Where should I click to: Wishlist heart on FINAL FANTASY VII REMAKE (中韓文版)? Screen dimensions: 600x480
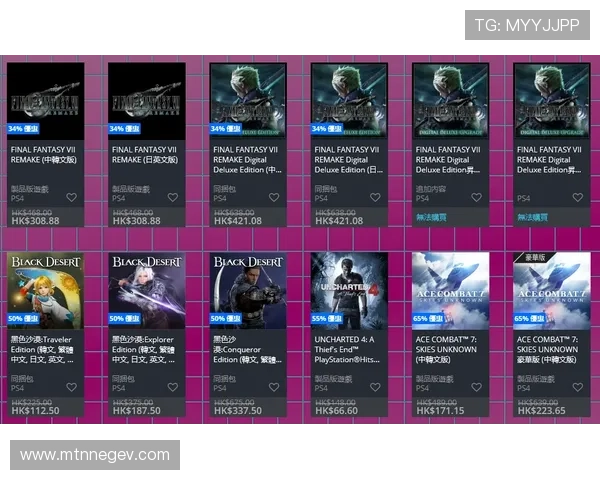point(71,198)
